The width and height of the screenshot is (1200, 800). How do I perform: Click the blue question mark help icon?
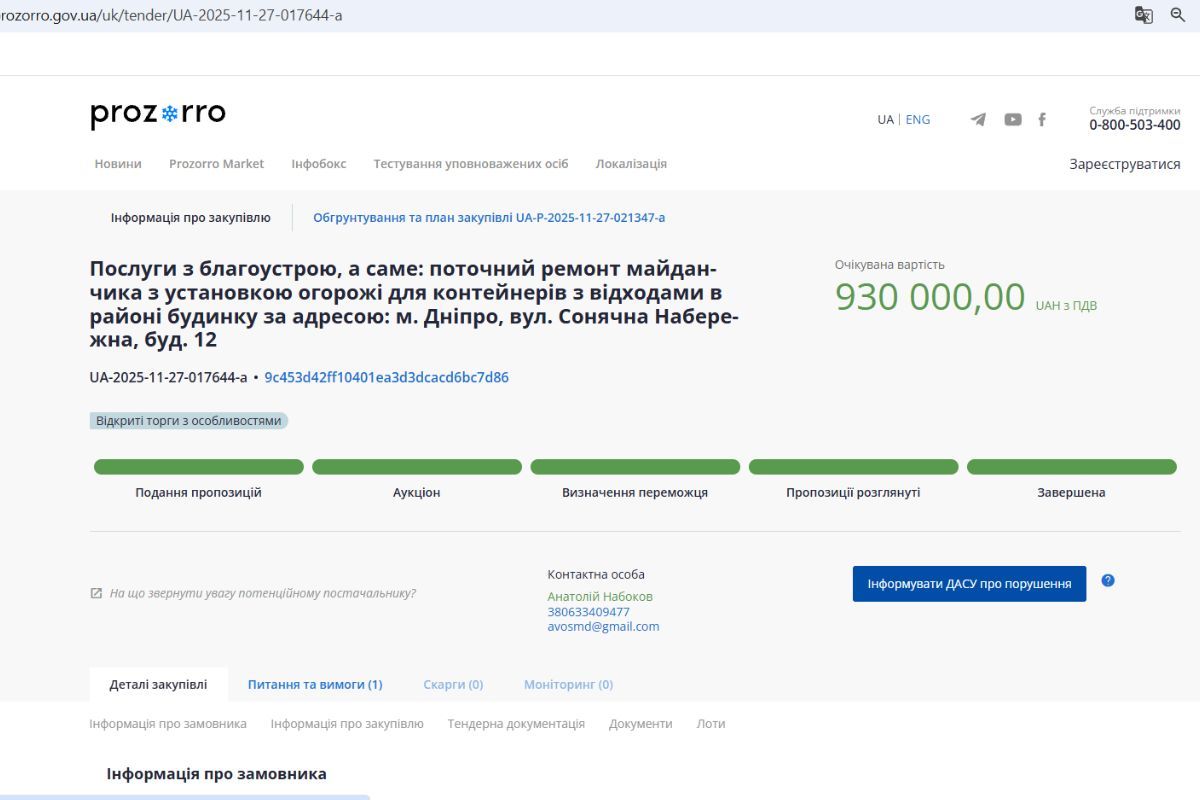[1106, 578]
